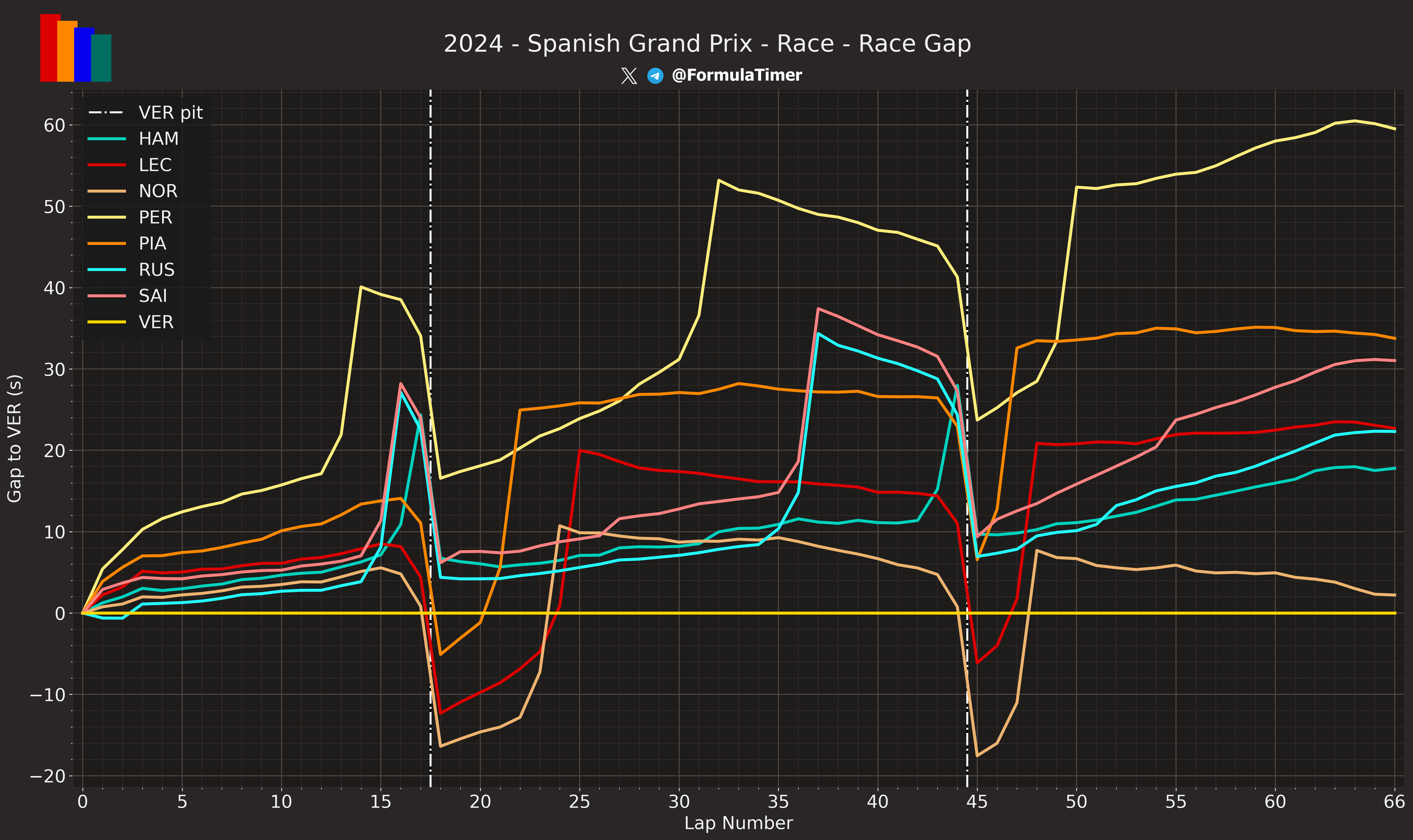Viewport: 1413px width, 840px height.
Task: Click the '40' tick on the gap axis
Action: point(55,288)
